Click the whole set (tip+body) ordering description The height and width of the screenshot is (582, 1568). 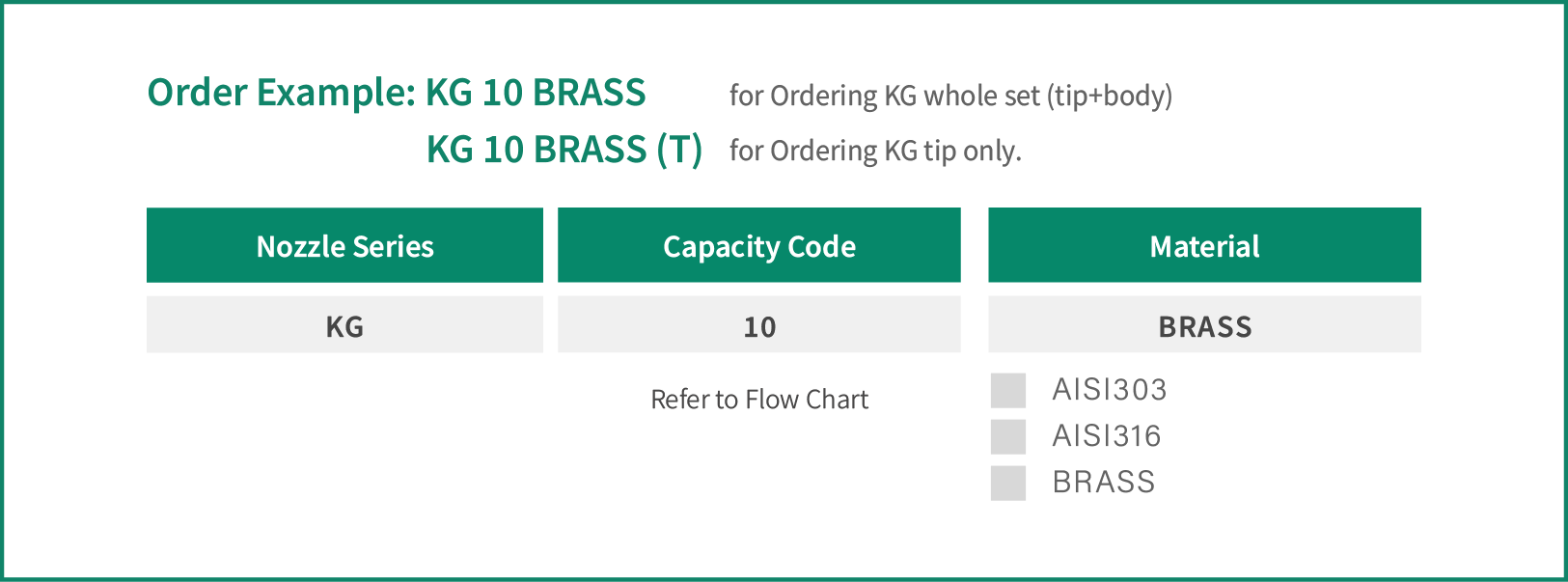coord(950,96)
